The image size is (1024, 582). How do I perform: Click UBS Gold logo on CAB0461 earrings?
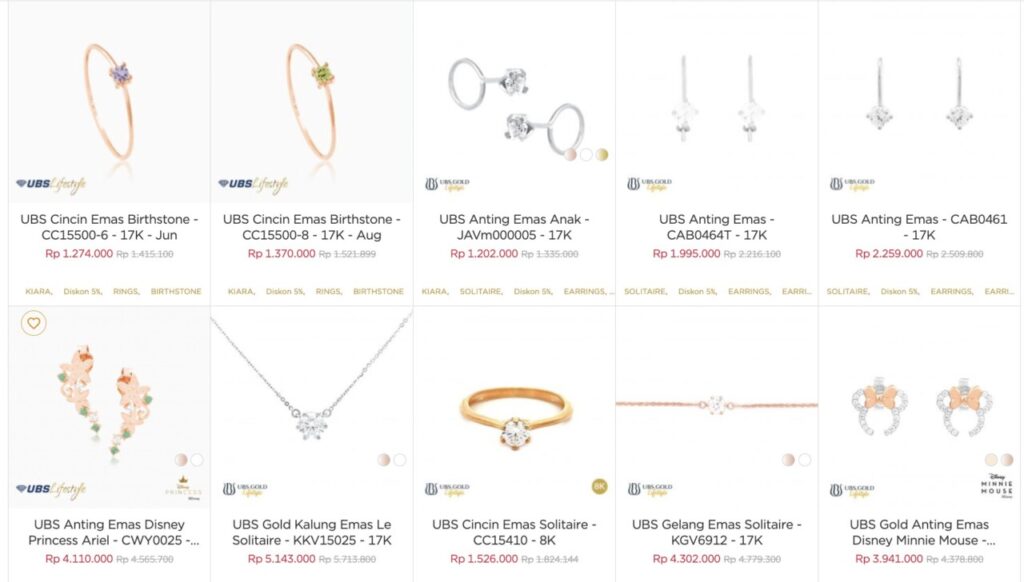(852, 184)
